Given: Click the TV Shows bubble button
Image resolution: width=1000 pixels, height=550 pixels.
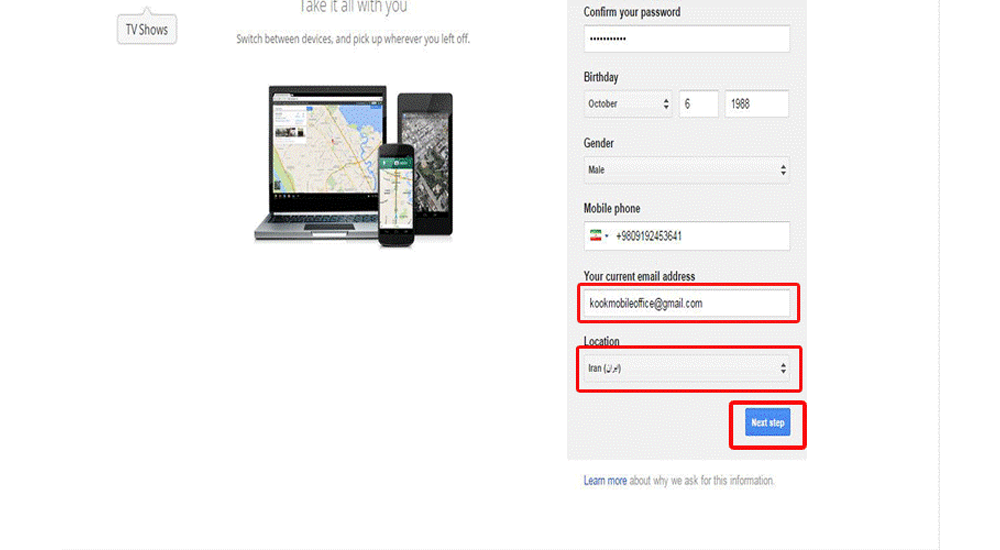Looking at the screenshot, I should (x=147, y=29).
